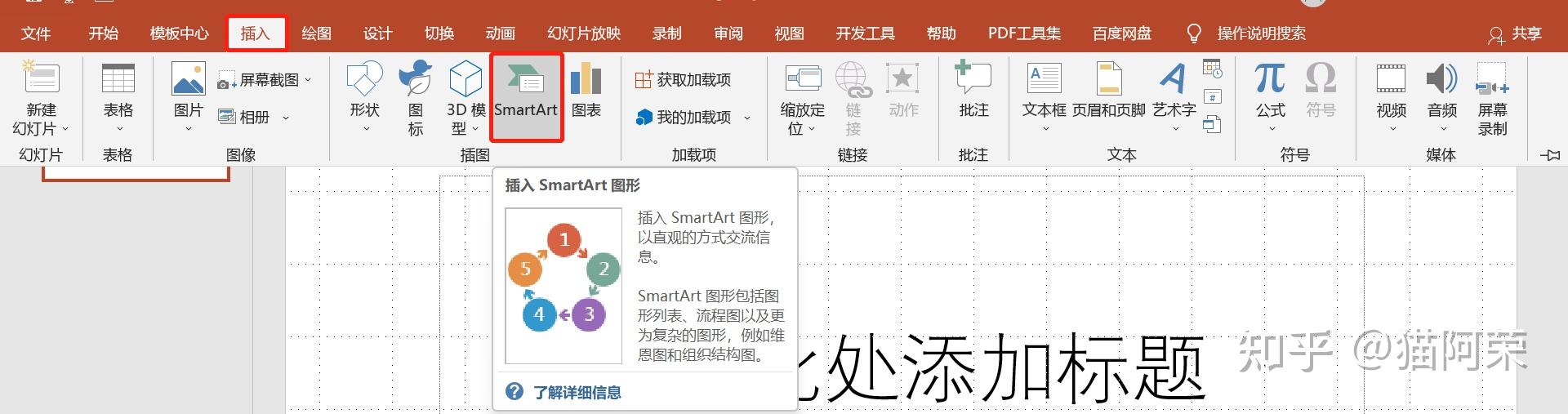Click the 了解详细信息 learn more link
The height and width of the screenshot is (414, 1568).
[577, 393]
